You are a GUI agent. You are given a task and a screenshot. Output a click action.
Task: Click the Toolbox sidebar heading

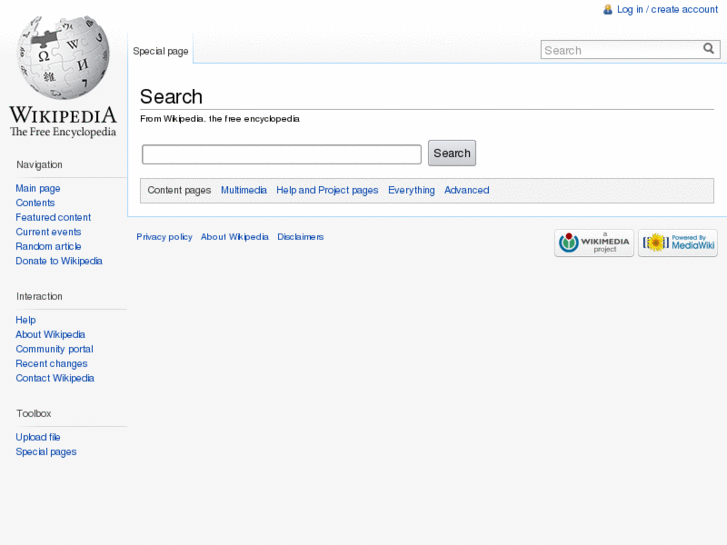pyautogui.click(x=34, y=413)
